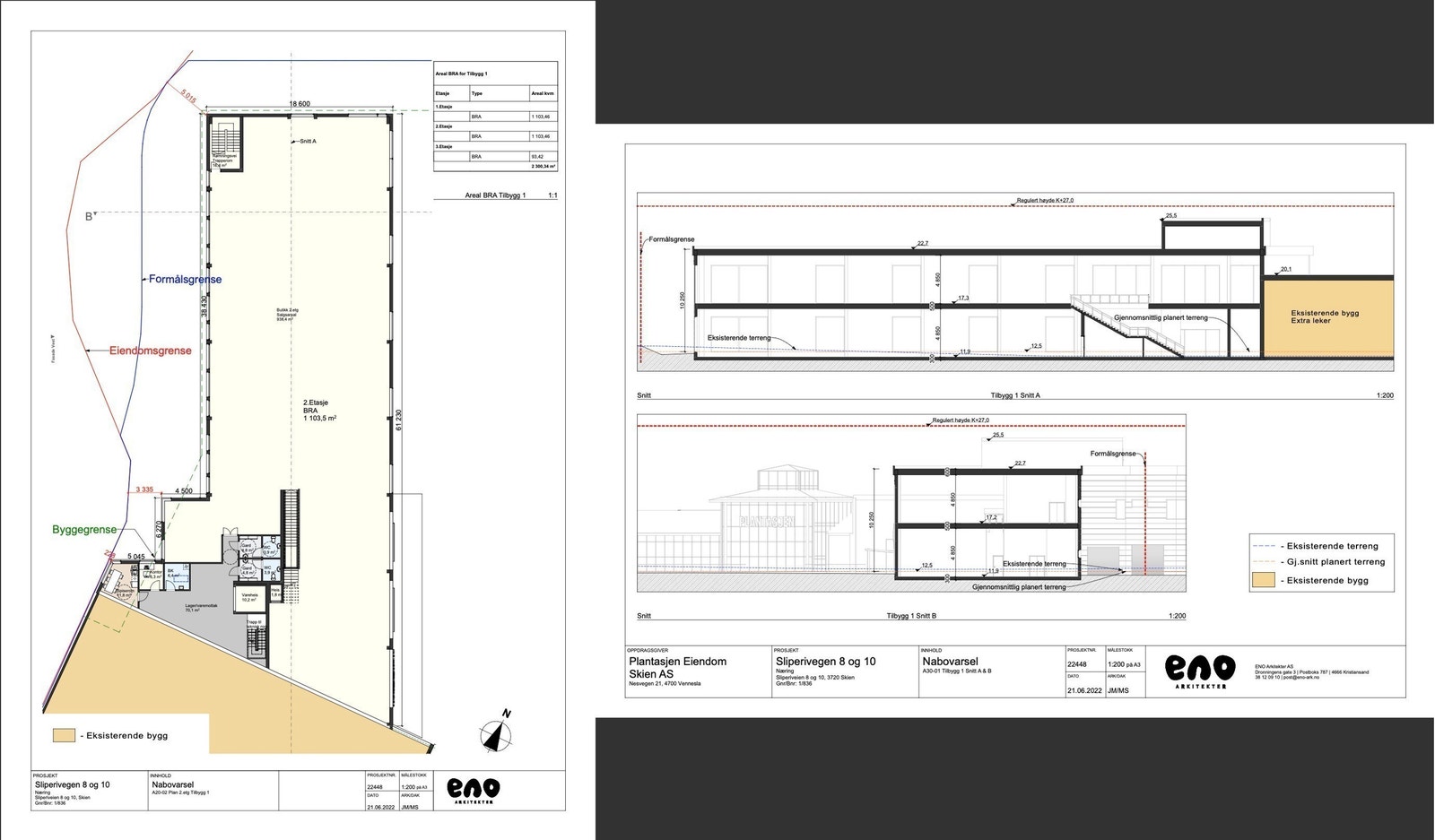
Task: Click the blue Formålsgrense label on the plan
Action: [x=185, y=279]
